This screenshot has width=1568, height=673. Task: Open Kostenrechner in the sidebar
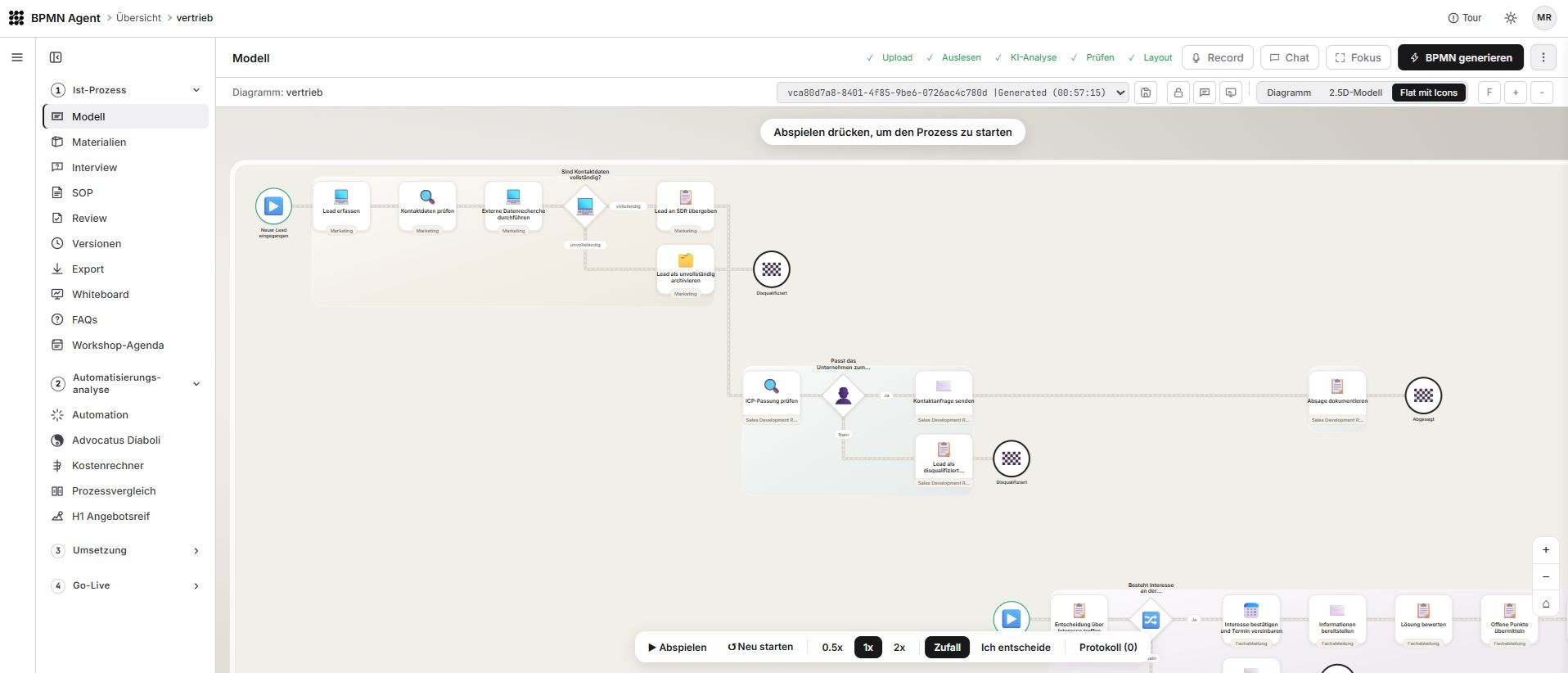click(126, 465)
